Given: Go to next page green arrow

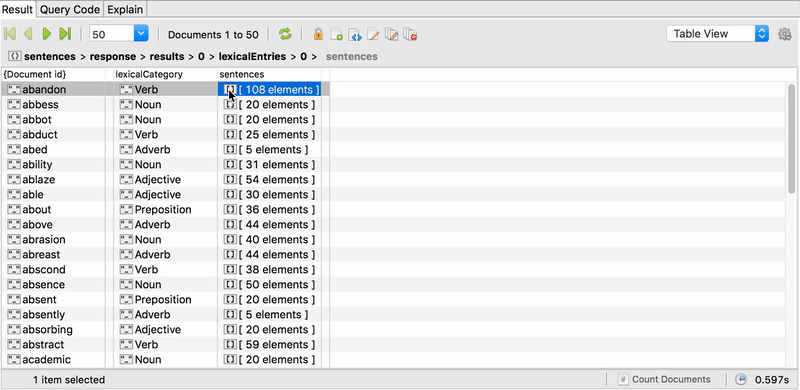Looking at the screenshot, I should pyautogui.click(x=46, y=34).
